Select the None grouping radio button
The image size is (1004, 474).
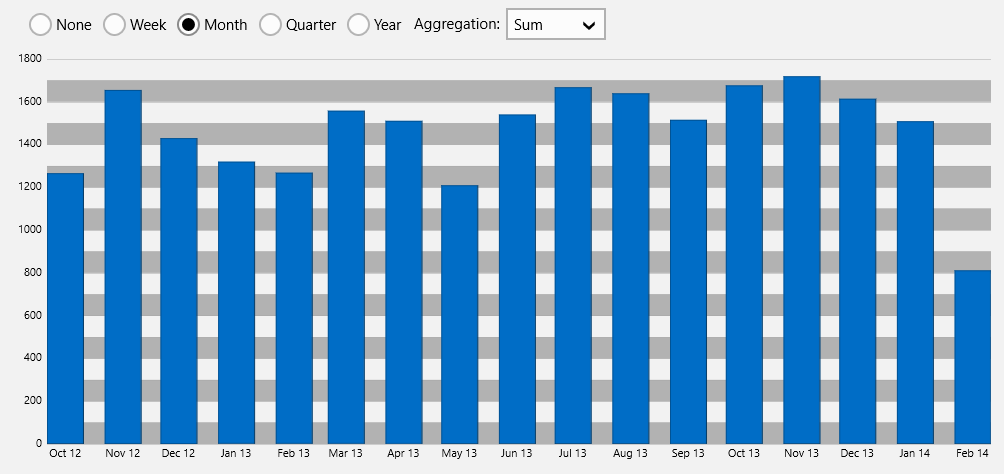point(40,25)
